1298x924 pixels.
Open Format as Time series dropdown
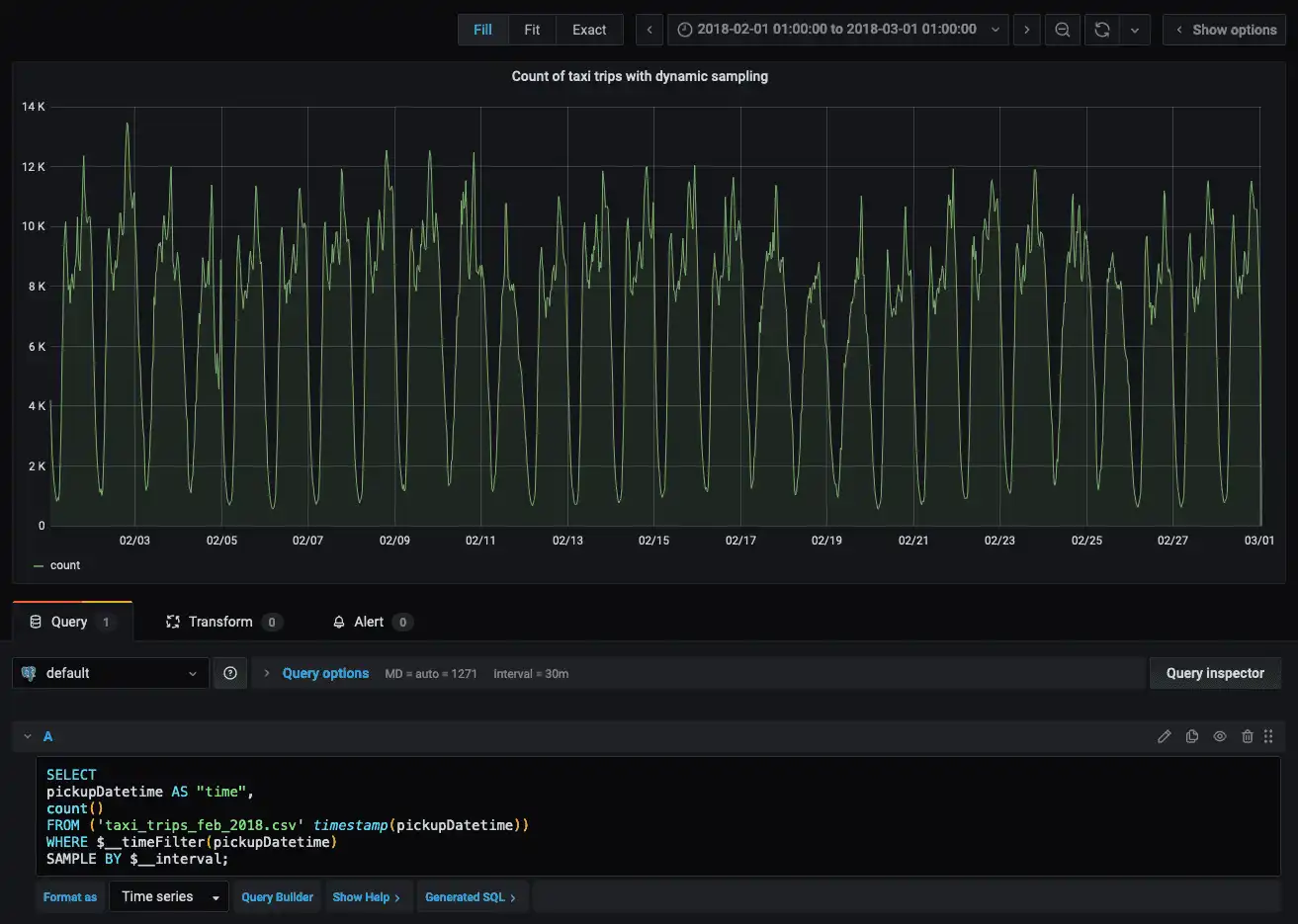point(169,896)
